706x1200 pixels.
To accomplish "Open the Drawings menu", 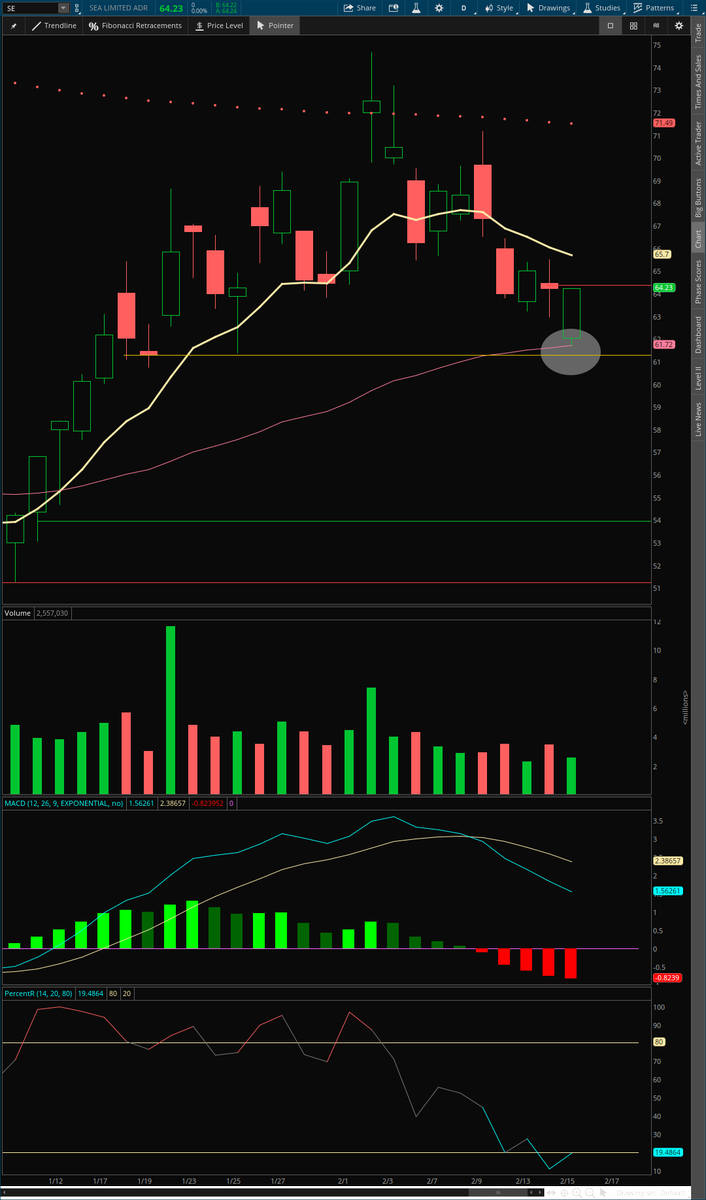I will pyautogui.click(x=548, y=7).
